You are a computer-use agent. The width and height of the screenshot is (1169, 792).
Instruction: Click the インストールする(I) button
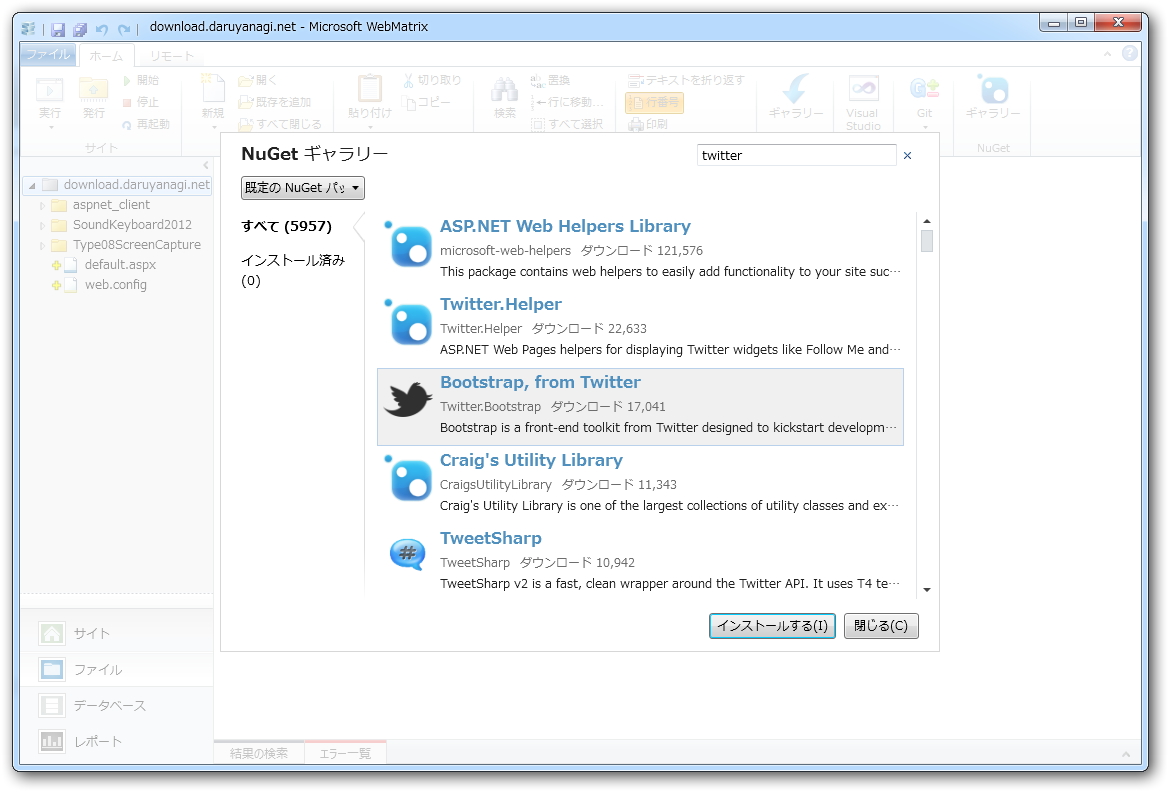(x=771, y=626)
